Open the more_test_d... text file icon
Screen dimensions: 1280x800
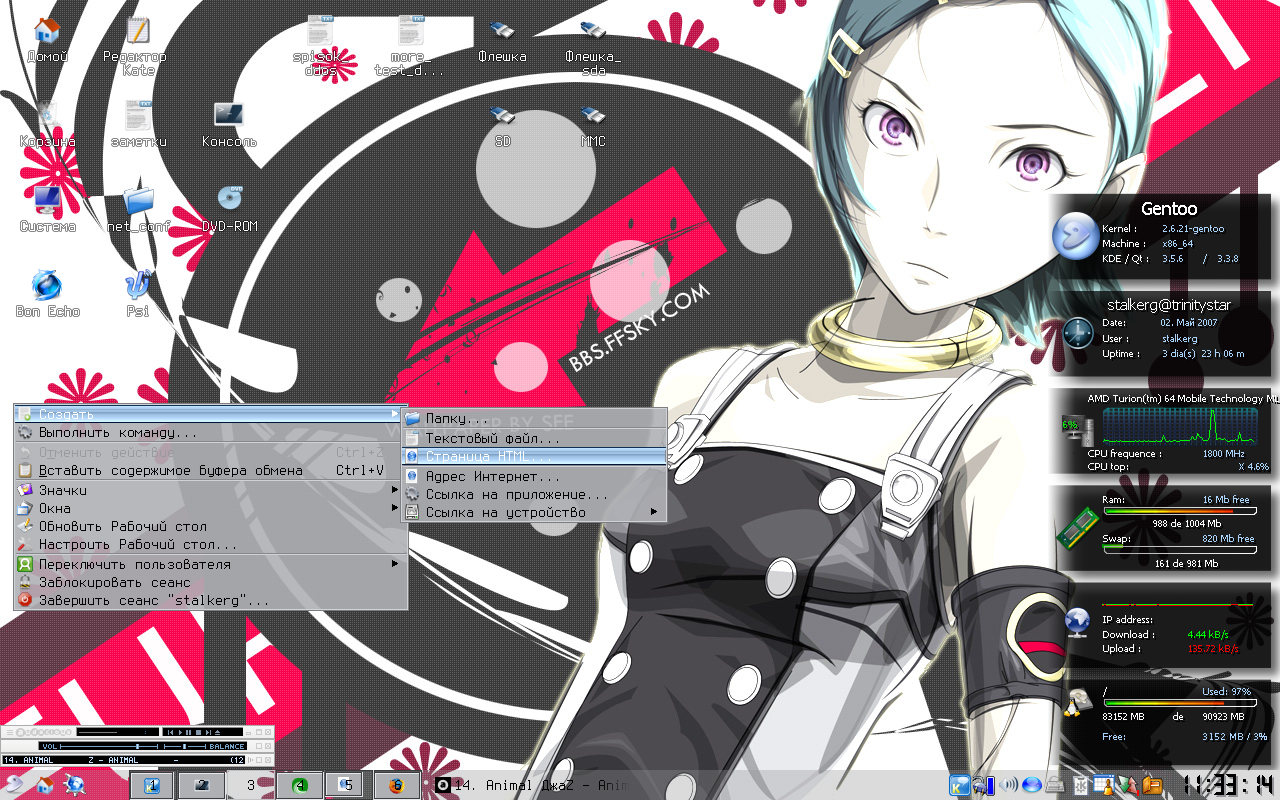pos(409,46)
